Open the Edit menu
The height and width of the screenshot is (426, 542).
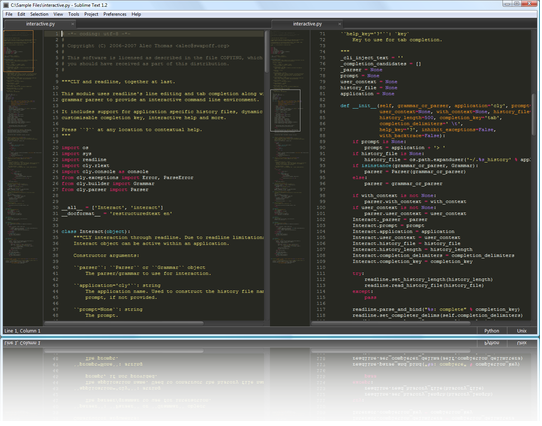21,14
